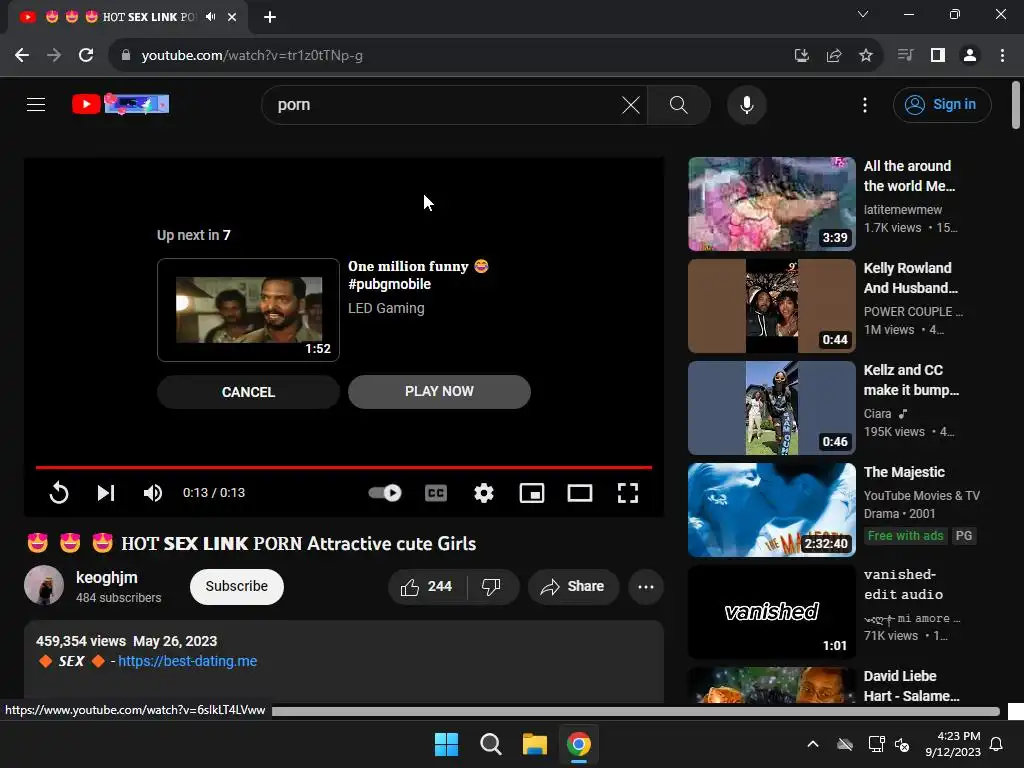Viewport: 1024px width, 768px height.
Task: Mute the tab via speaker icon
Action: [x=210, y=17]
